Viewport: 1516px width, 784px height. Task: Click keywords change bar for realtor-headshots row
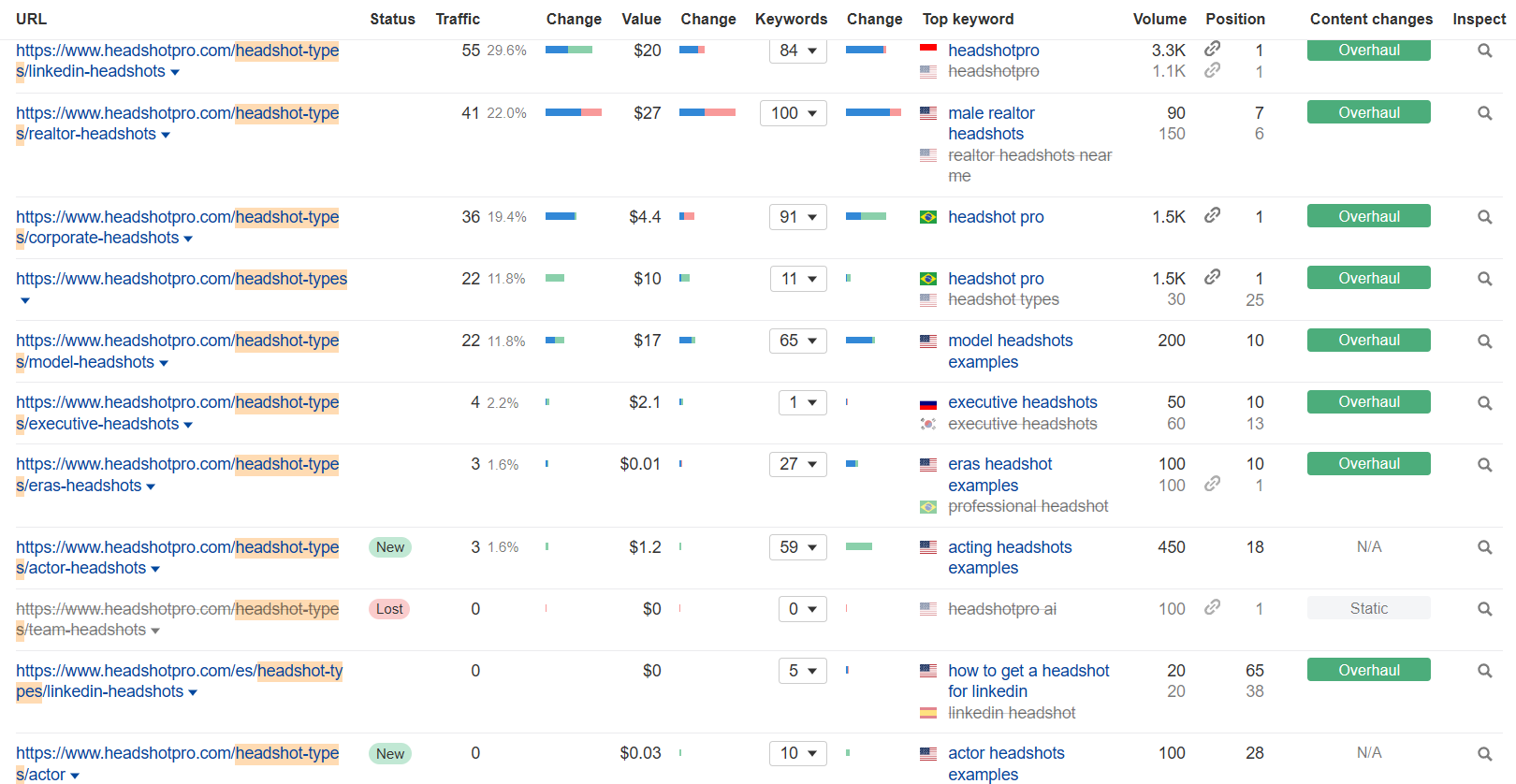coord(873,112)
